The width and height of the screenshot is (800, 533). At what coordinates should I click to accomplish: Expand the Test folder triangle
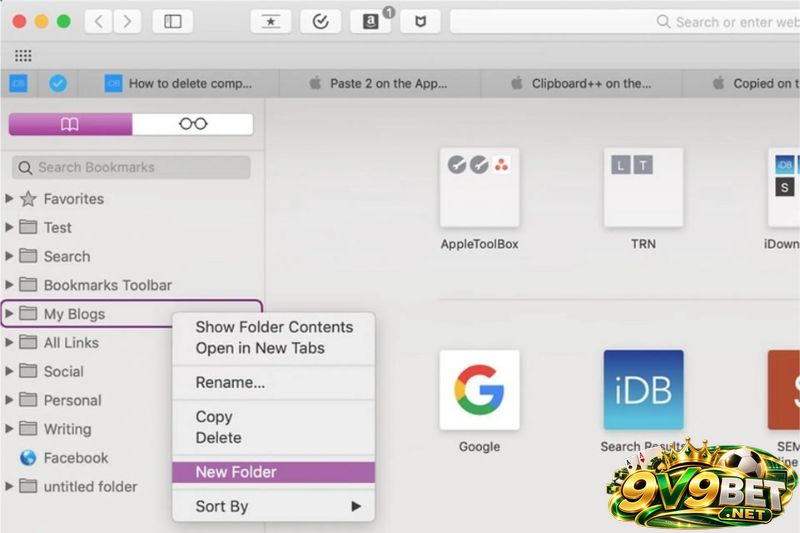[x=9, y=227]
